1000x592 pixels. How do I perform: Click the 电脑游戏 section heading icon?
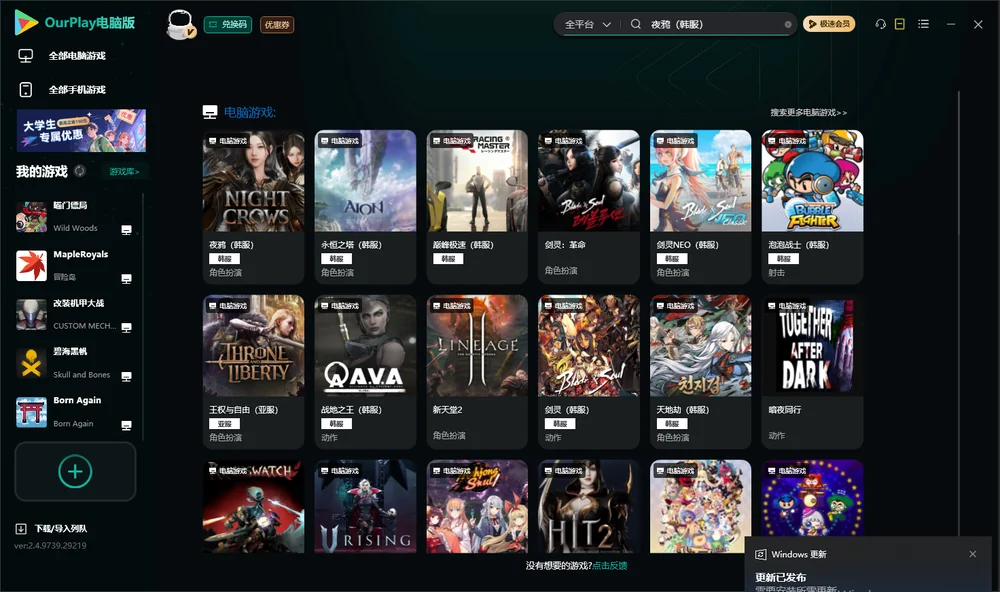click(x=210, y=112)
